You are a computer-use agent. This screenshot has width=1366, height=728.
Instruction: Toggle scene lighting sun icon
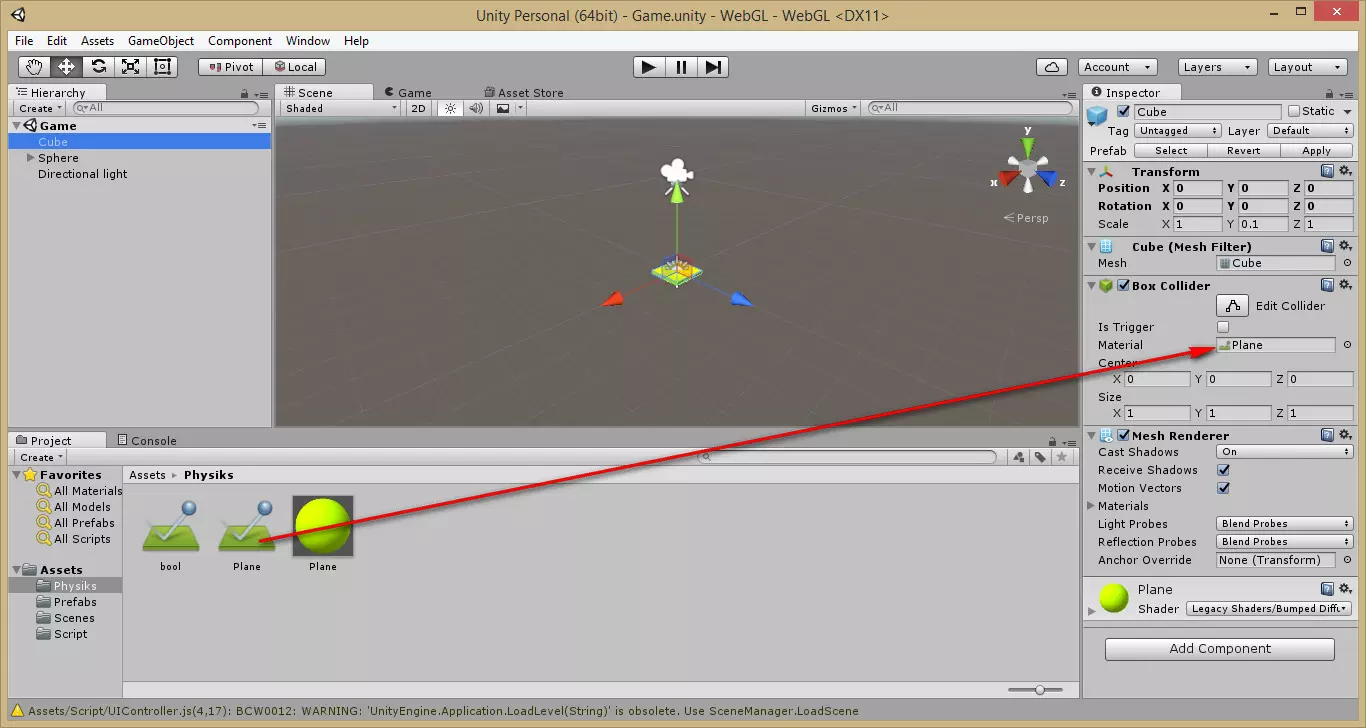[450, 108]
